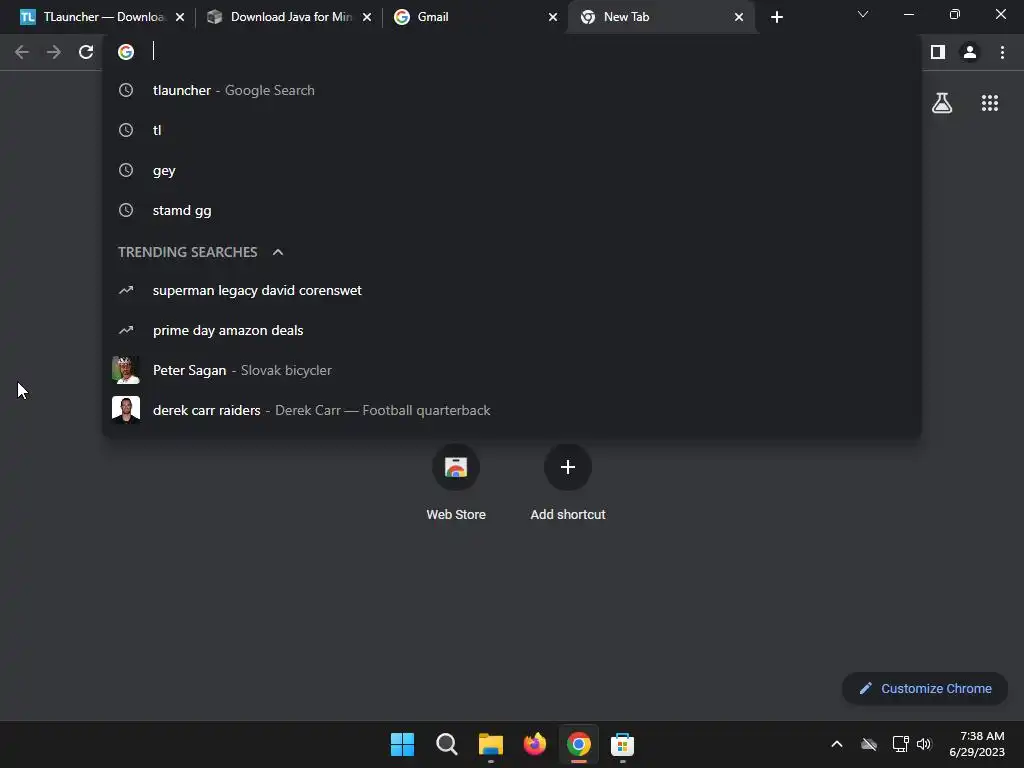Reload the current page
1024x768 pixels.
click(86, 52)
